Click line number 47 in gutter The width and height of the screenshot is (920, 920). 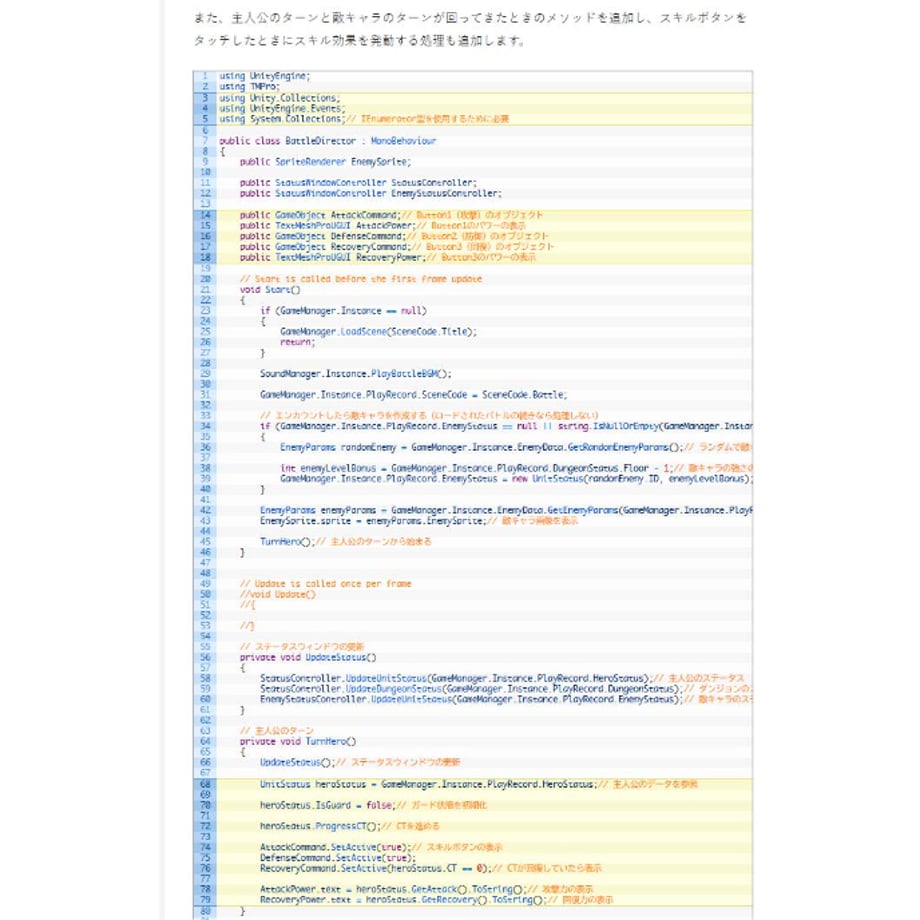[x=205, y=563]
